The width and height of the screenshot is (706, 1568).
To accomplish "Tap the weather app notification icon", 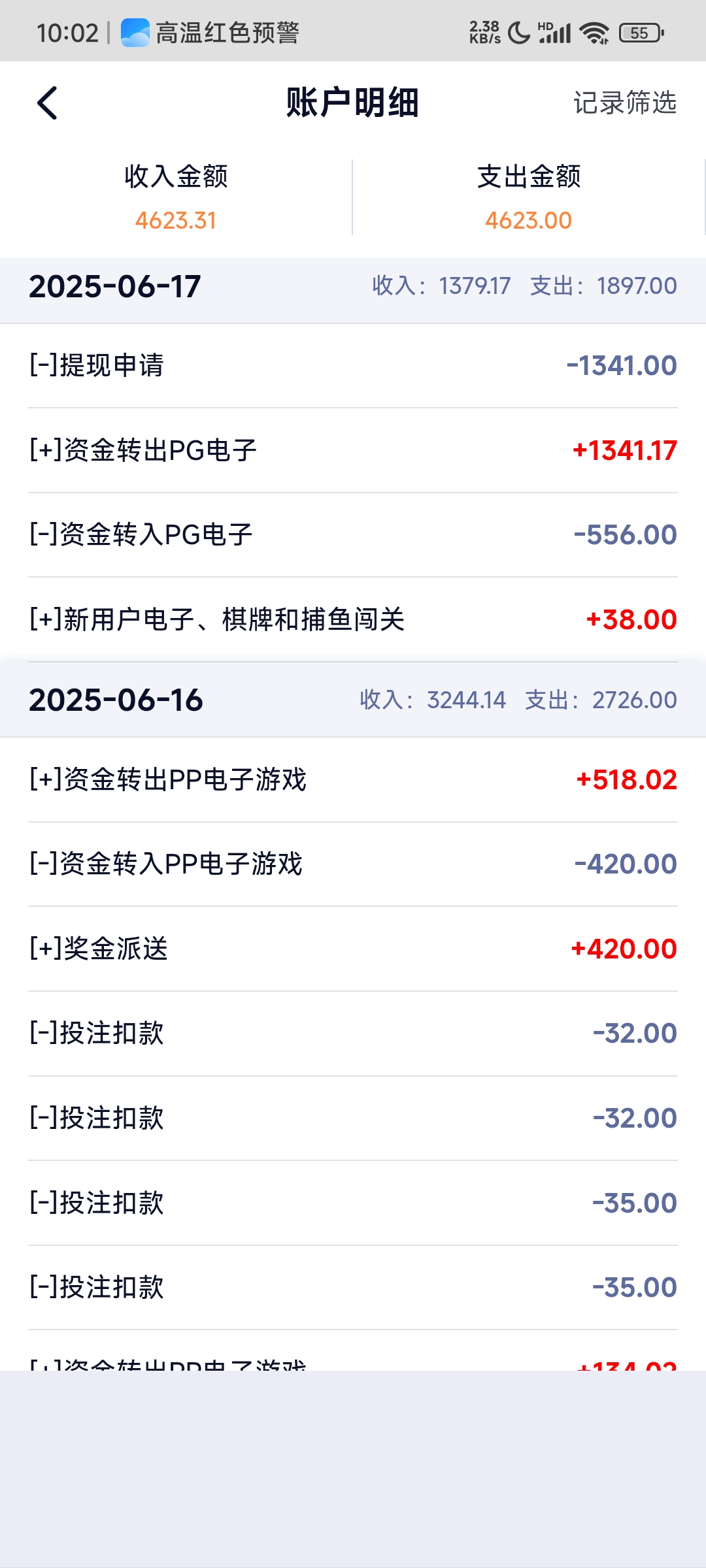I will (135, 33).
